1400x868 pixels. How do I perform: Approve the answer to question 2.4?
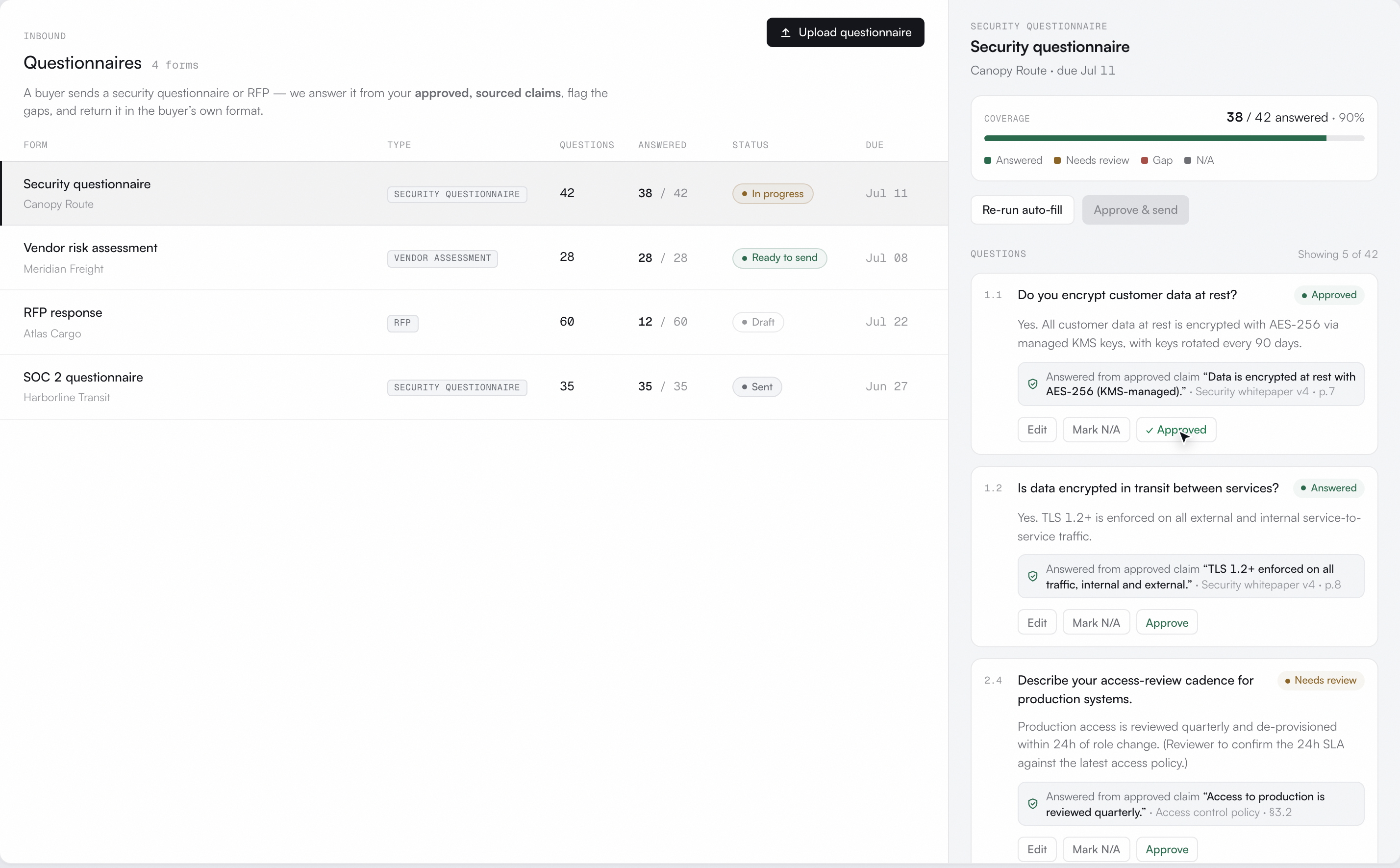pyautogui.click(x=1167, y=850)
